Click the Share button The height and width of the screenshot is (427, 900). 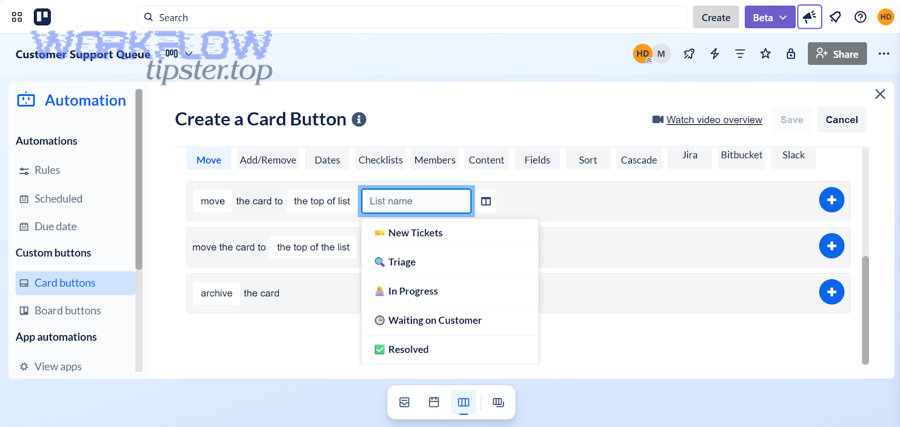click(x=837, y=54)
